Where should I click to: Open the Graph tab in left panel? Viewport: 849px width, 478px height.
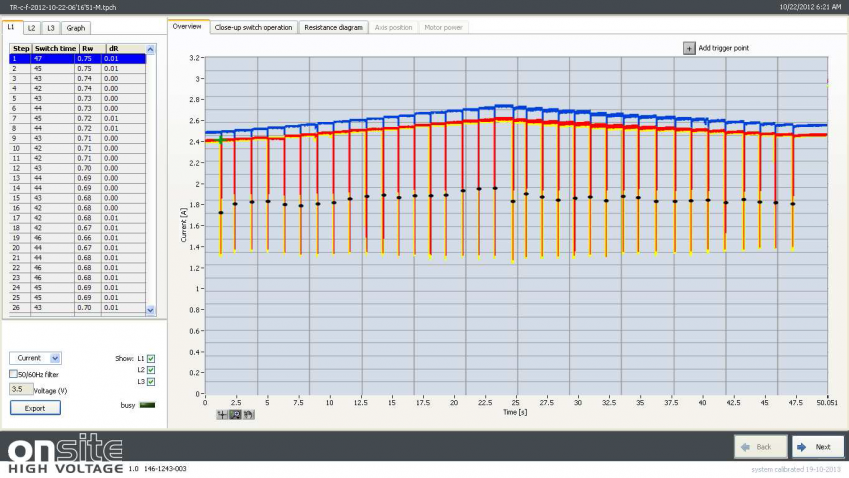[76, 28]
